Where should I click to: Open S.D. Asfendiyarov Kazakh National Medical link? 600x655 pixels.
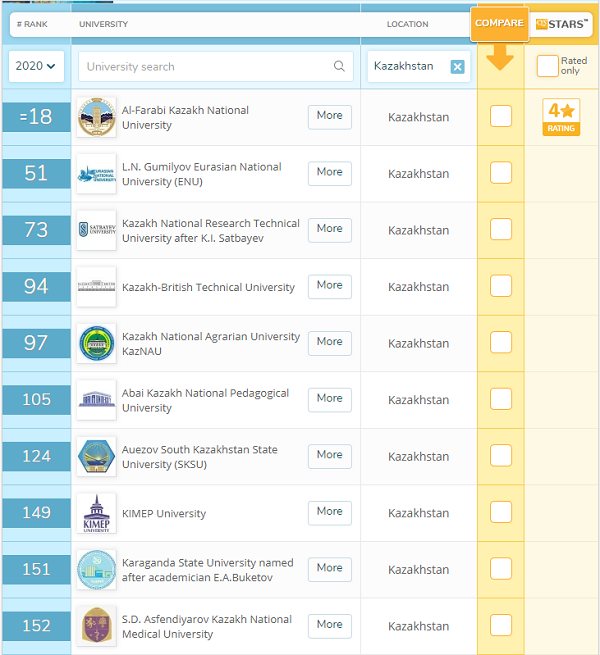(x=206, y=627)
